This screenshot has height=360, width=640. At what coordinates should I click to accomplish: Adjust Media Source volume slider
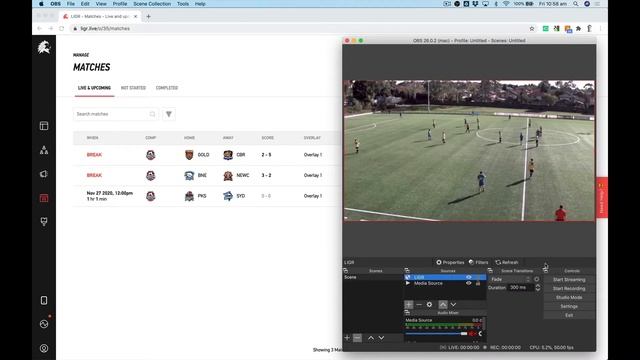pyautogui.click(x=436, y=333)
